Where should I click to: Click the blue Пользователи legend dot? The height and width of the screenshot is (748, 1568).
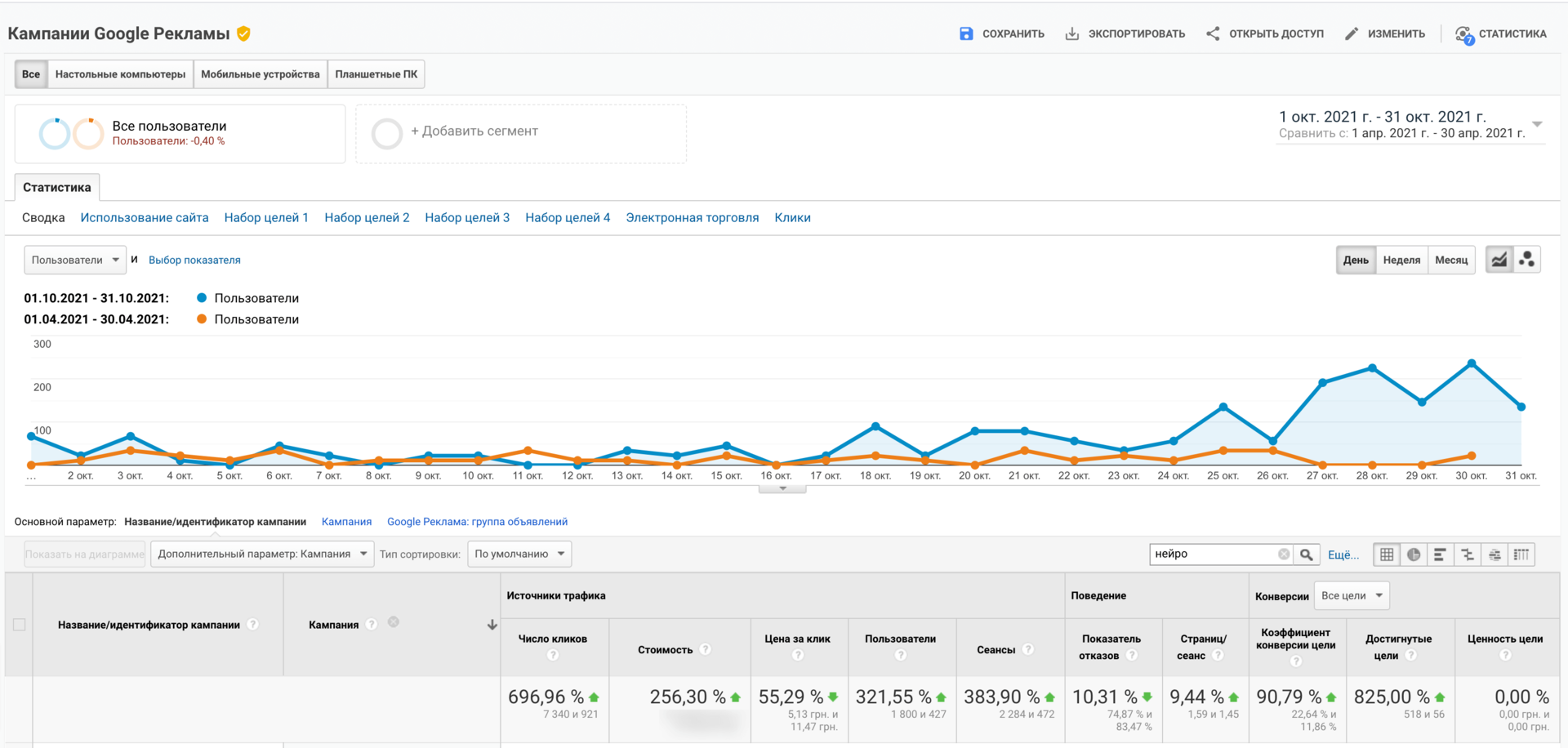coord(202,298)
